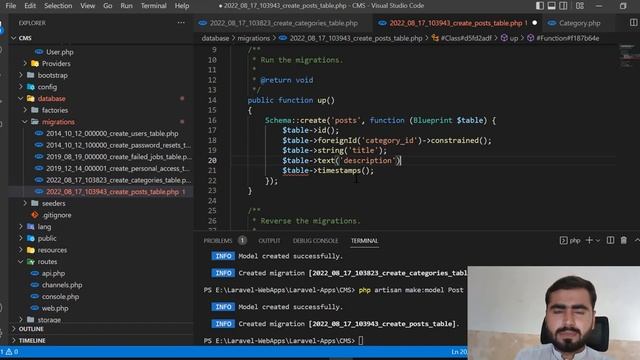Image resolution: width=640 pixels, height=360 pixels.
Task: Switch to the DEBUG CONSOLE panel tab
Action: pyautogui.click(x=315, y=241)
